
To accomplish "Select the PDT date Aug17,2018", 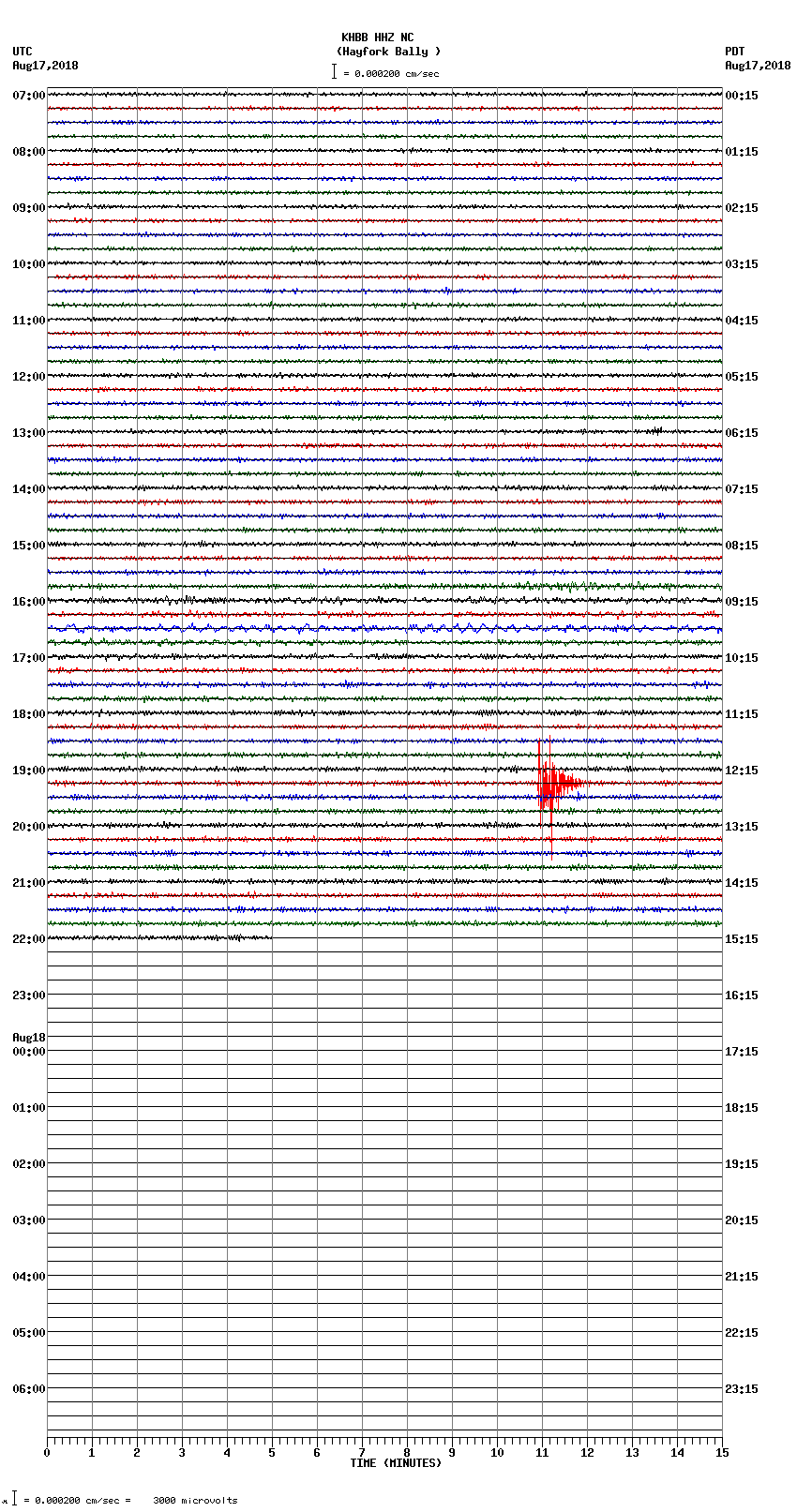I will point(758,66).
